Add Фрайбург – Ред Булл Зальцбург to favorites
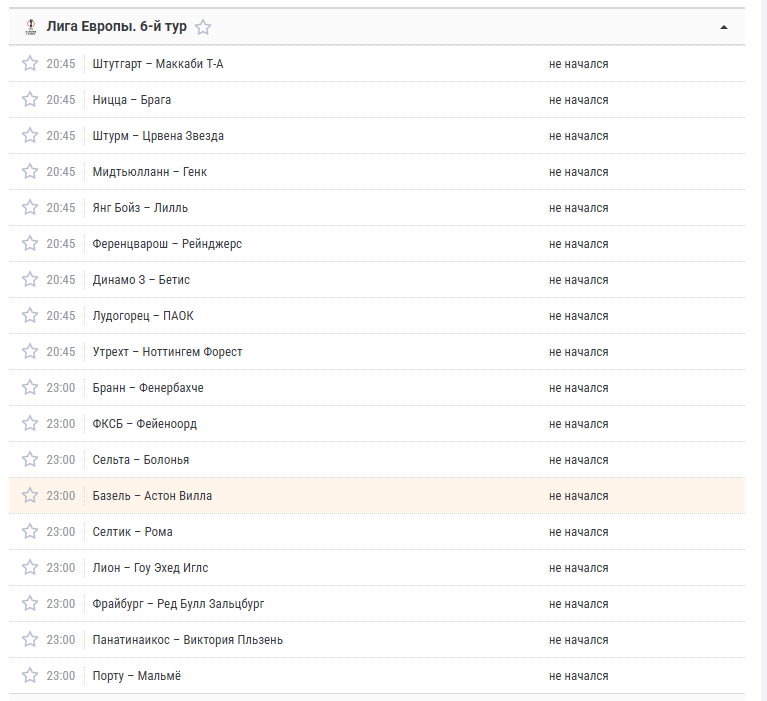The height and width of the screenshot is (701, 767). point(30,603)
